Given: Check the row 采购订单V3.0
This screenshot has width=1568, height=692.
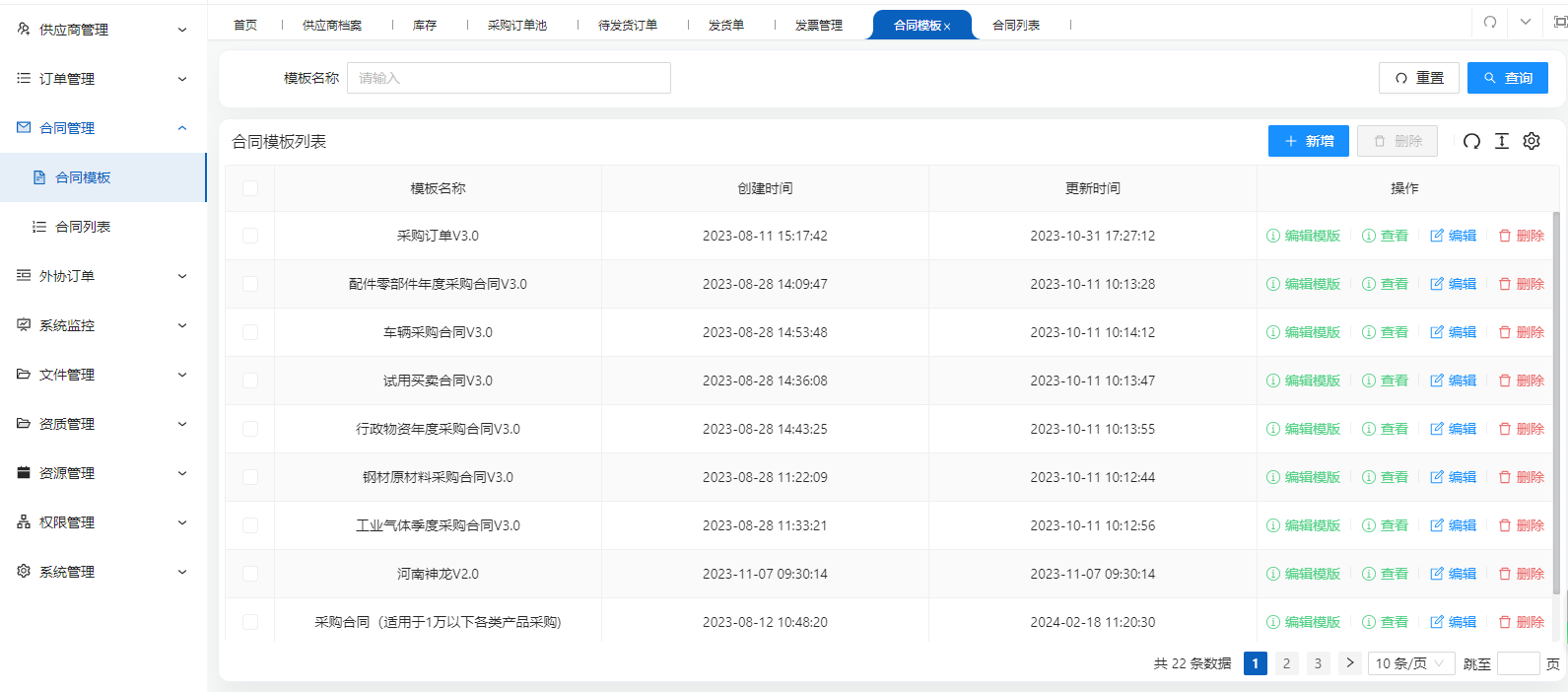Looking at the screenshot, I should 250,236.
